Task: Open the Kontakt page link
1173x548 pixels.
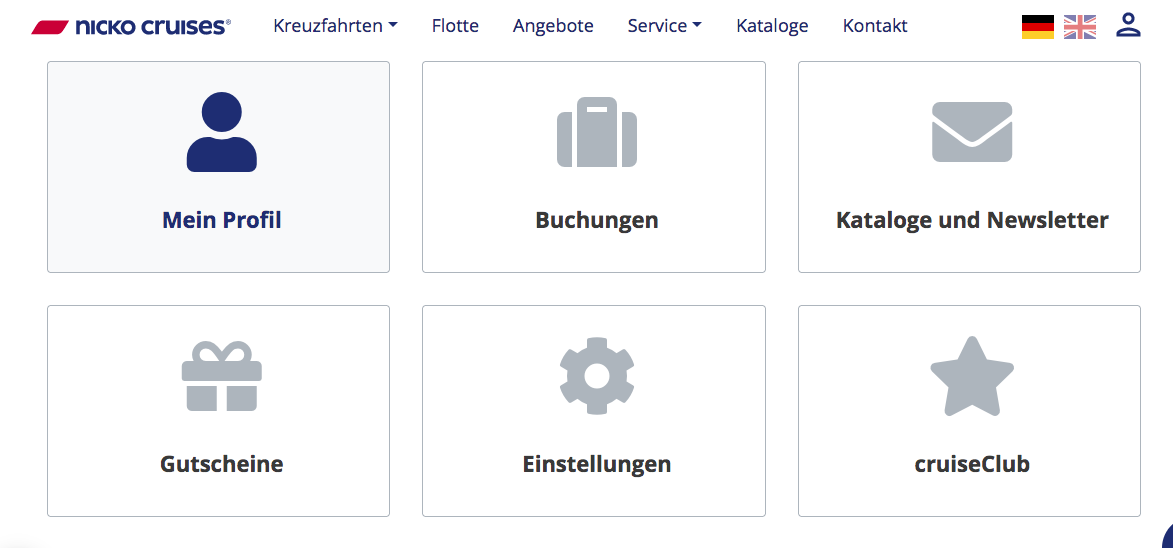Action: [875, 26]
